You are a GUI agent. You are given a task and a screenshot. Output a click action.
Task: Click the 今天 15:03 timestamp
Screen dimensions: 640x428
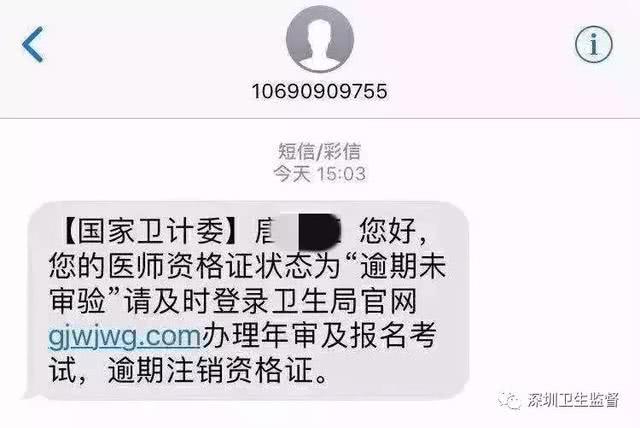320,174
